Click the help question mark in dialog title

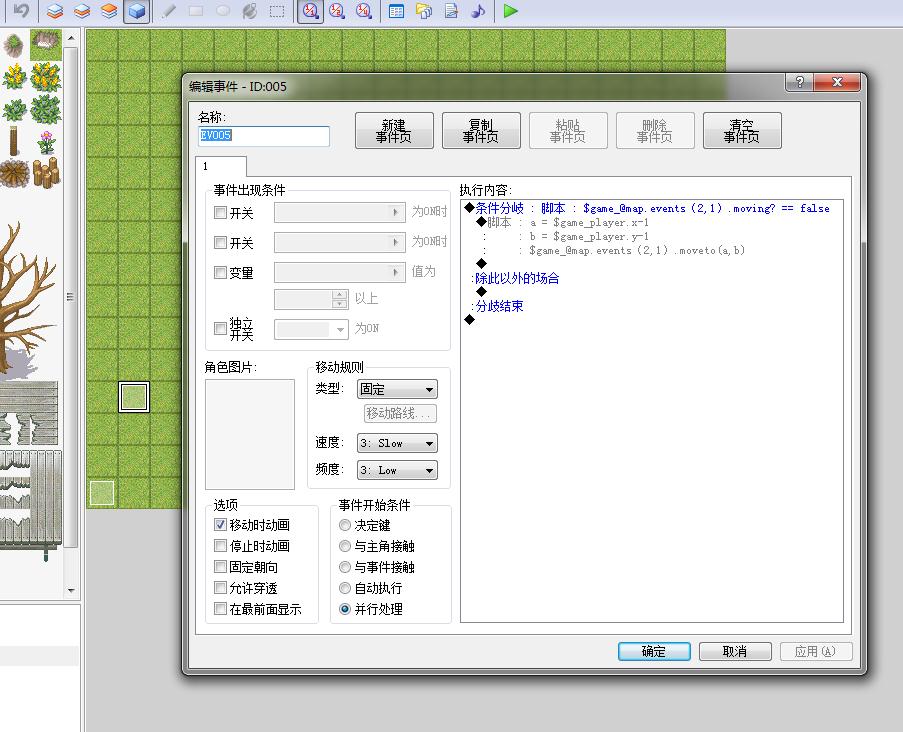click(x=800, y=82)
